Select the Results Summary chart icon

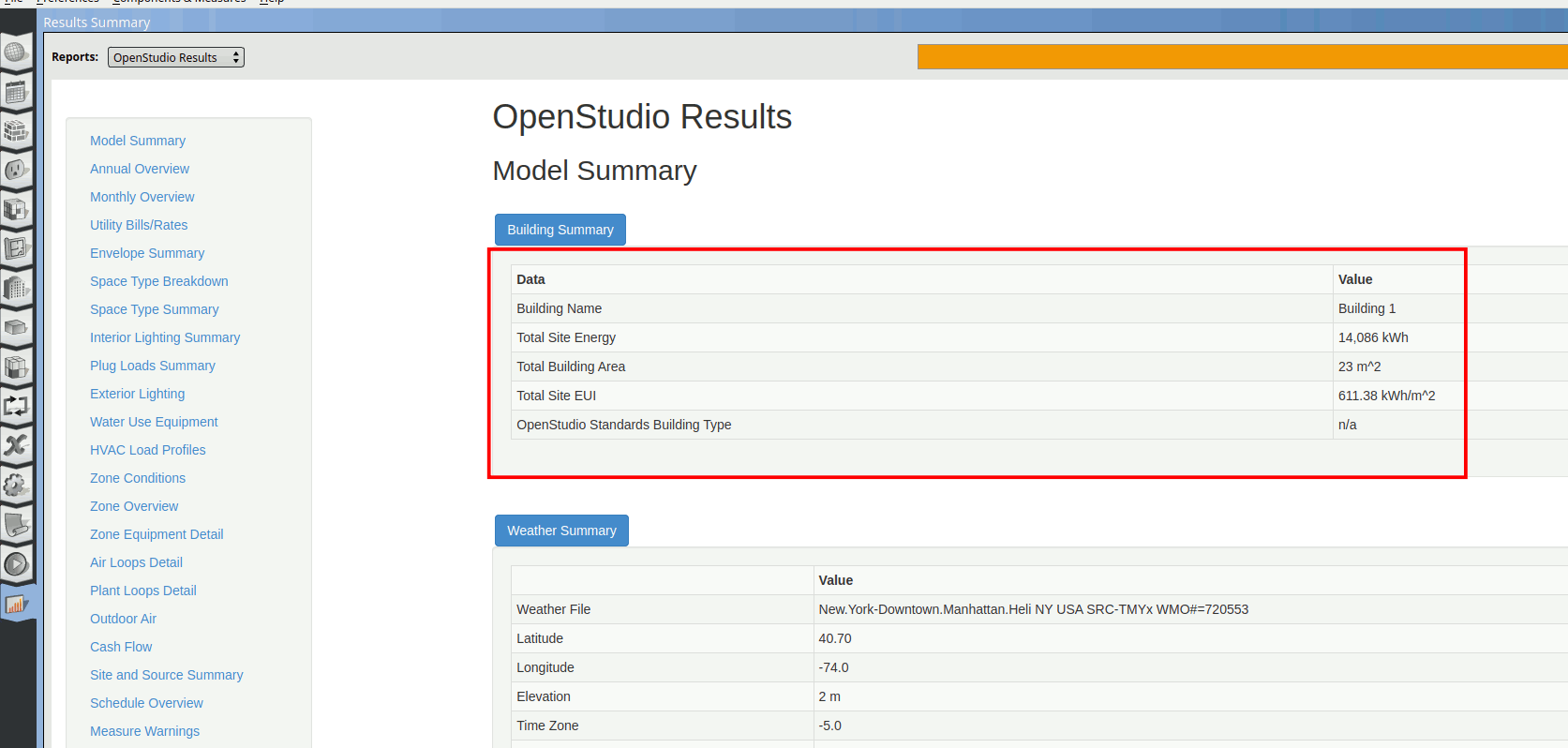(16, 605)
